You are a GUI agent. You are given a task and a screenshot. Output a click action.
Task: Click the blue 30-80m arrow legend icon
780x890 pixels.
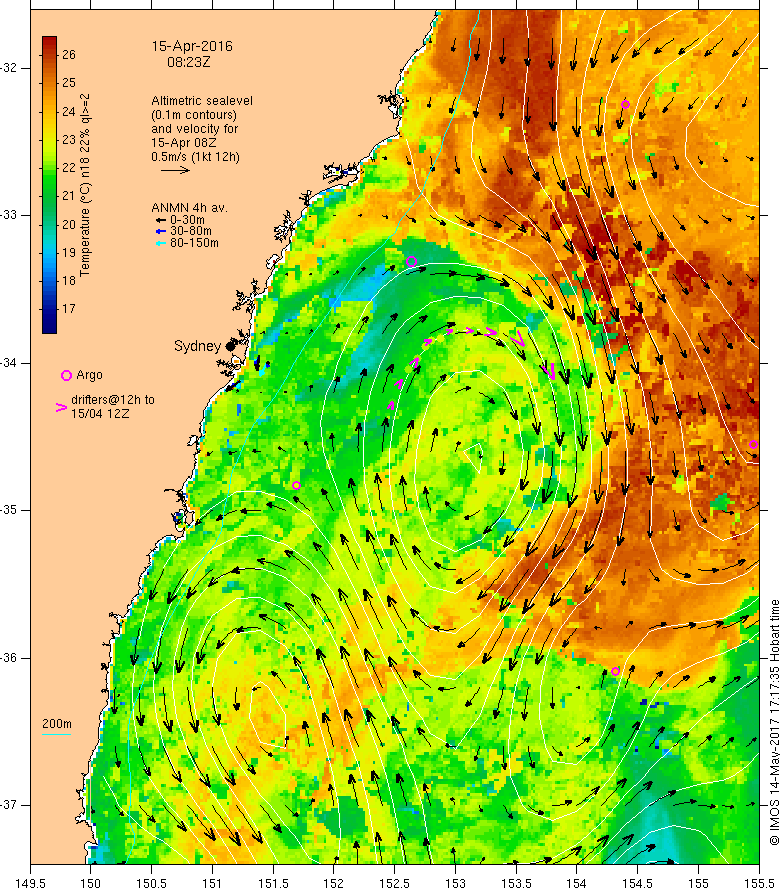pos(161,232)
